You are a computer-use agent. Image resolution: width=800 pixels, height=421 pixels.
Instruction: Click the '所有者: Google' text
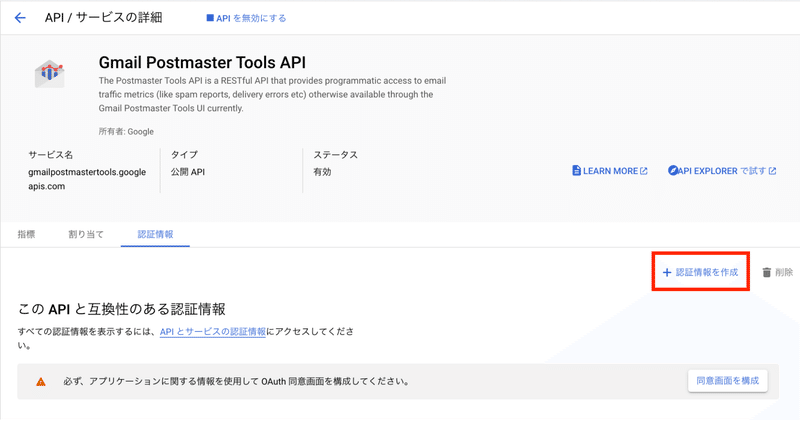(x=126, y=132)
